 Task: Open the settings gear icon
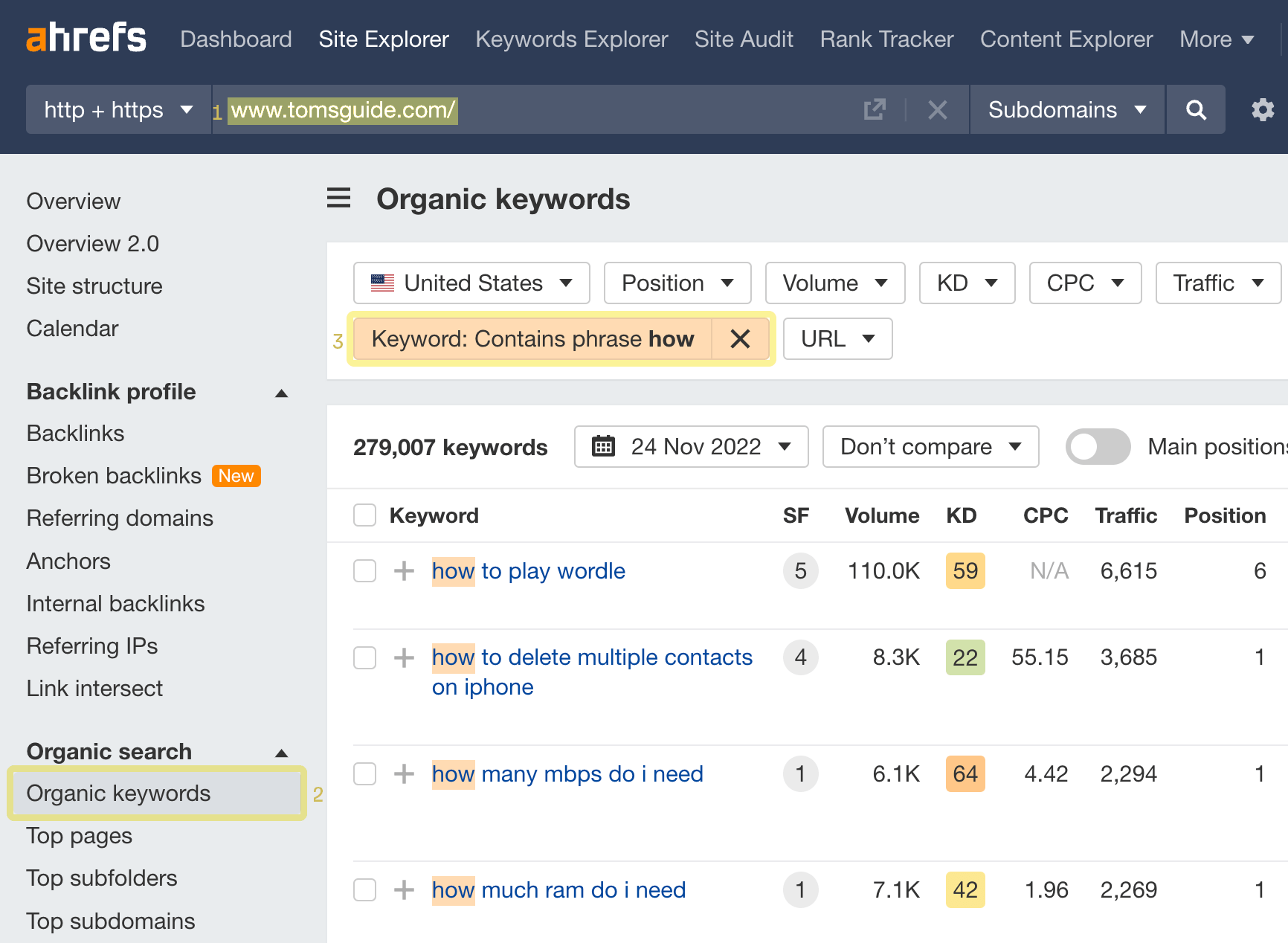pos(1262,110)
